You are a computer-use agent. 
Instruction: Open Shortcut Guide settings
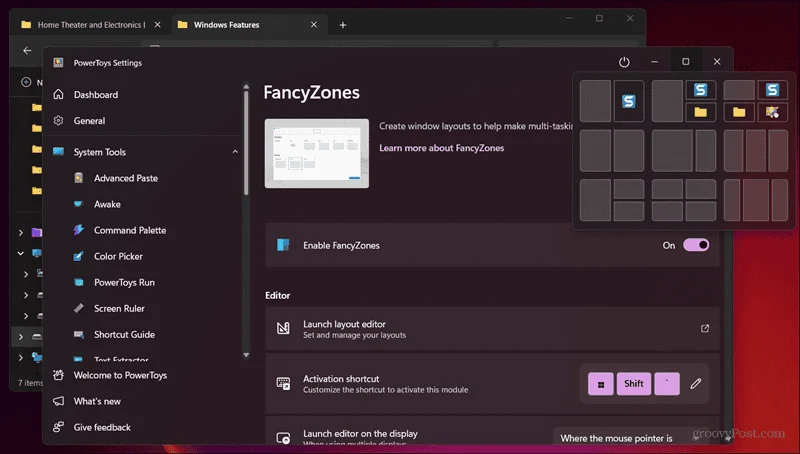[124, 334]
